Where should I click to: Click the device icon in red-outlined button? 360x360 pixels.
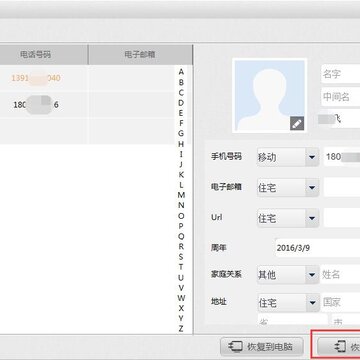coord(340,347)
